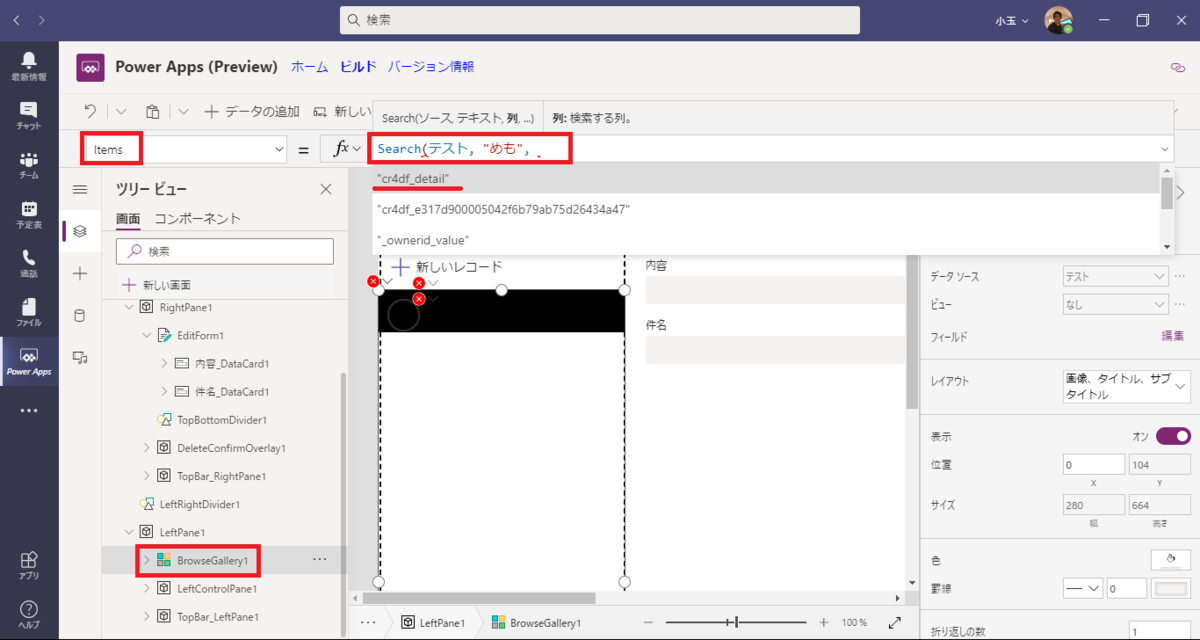The image size is (1200, 640).
Task: Click BrowseGallery1 breadcrumb
Action: (x=536, y=622)
